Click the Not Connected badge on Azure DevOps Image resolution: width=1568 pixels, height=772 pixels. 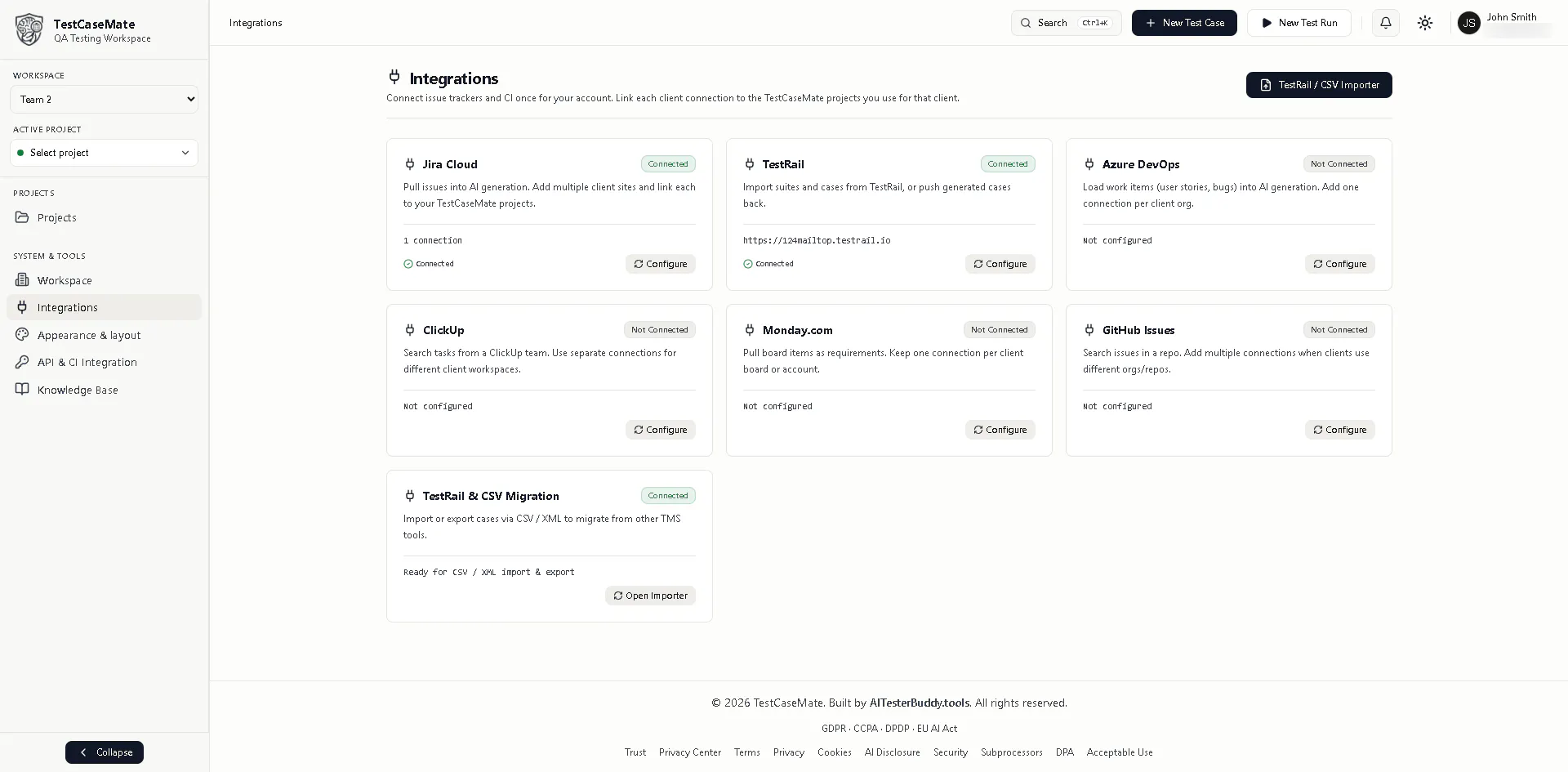1339,164
